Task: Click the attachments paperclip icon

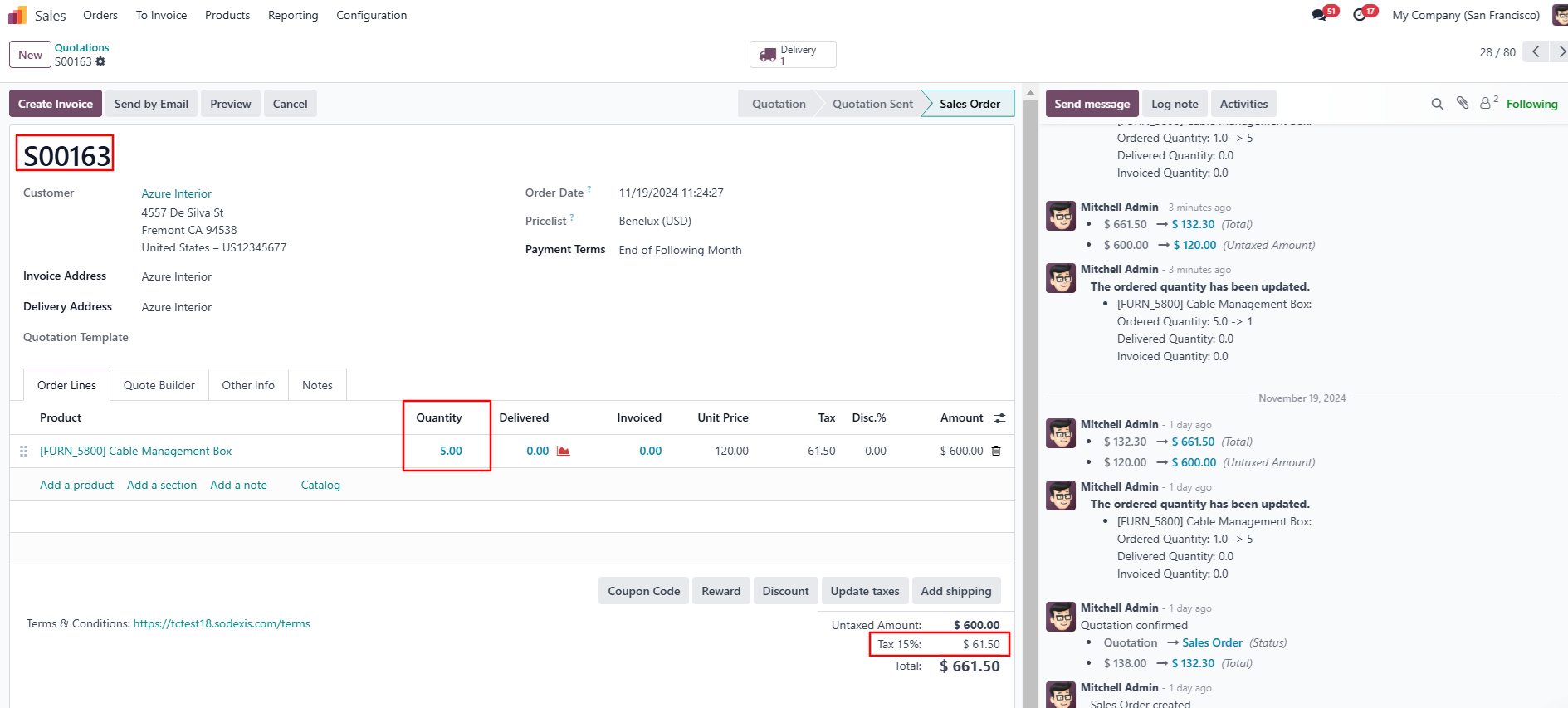Action: (1463, 103)
